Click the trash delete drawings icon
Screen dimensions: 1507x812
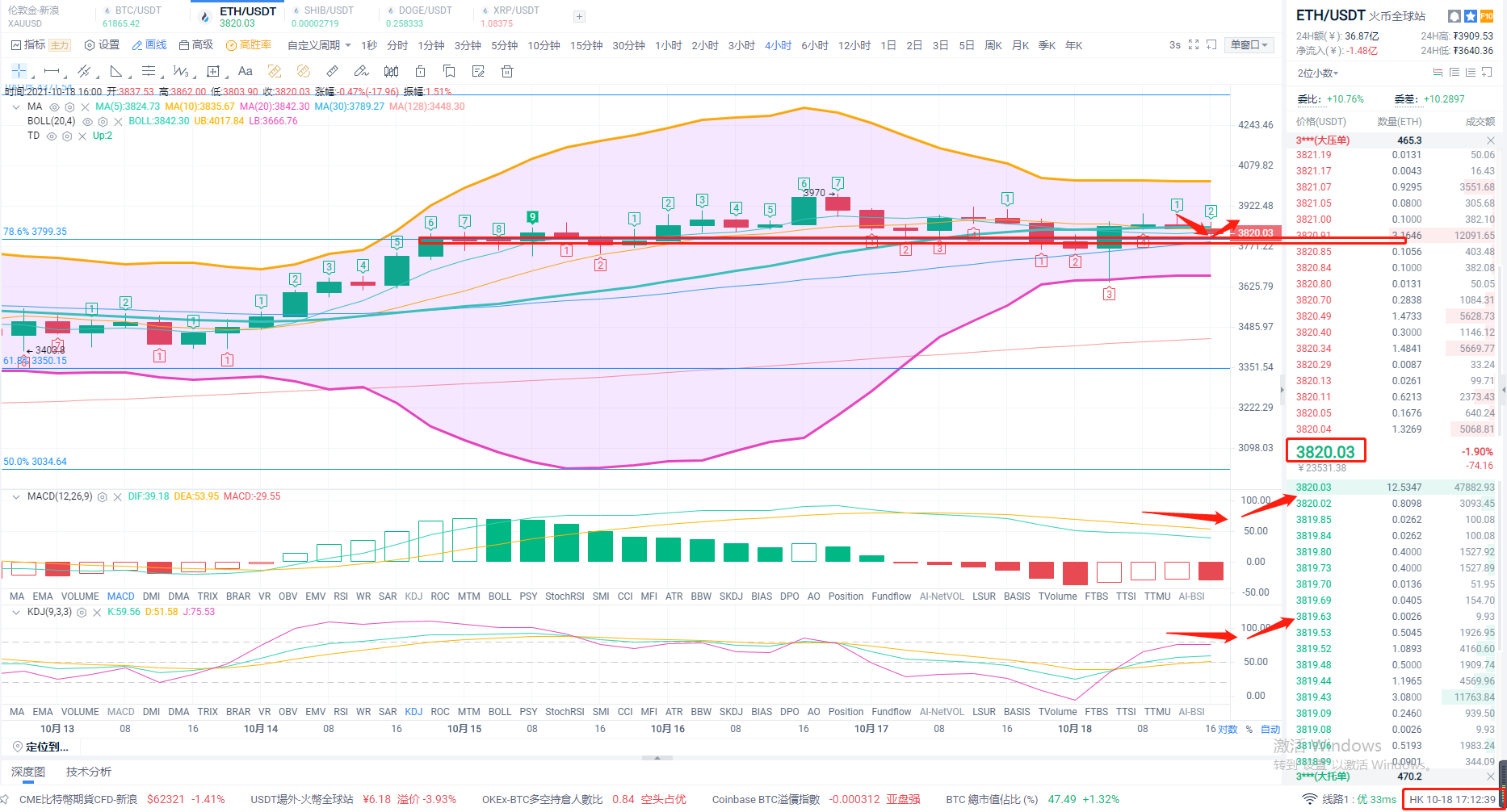(x=507, y=71)
